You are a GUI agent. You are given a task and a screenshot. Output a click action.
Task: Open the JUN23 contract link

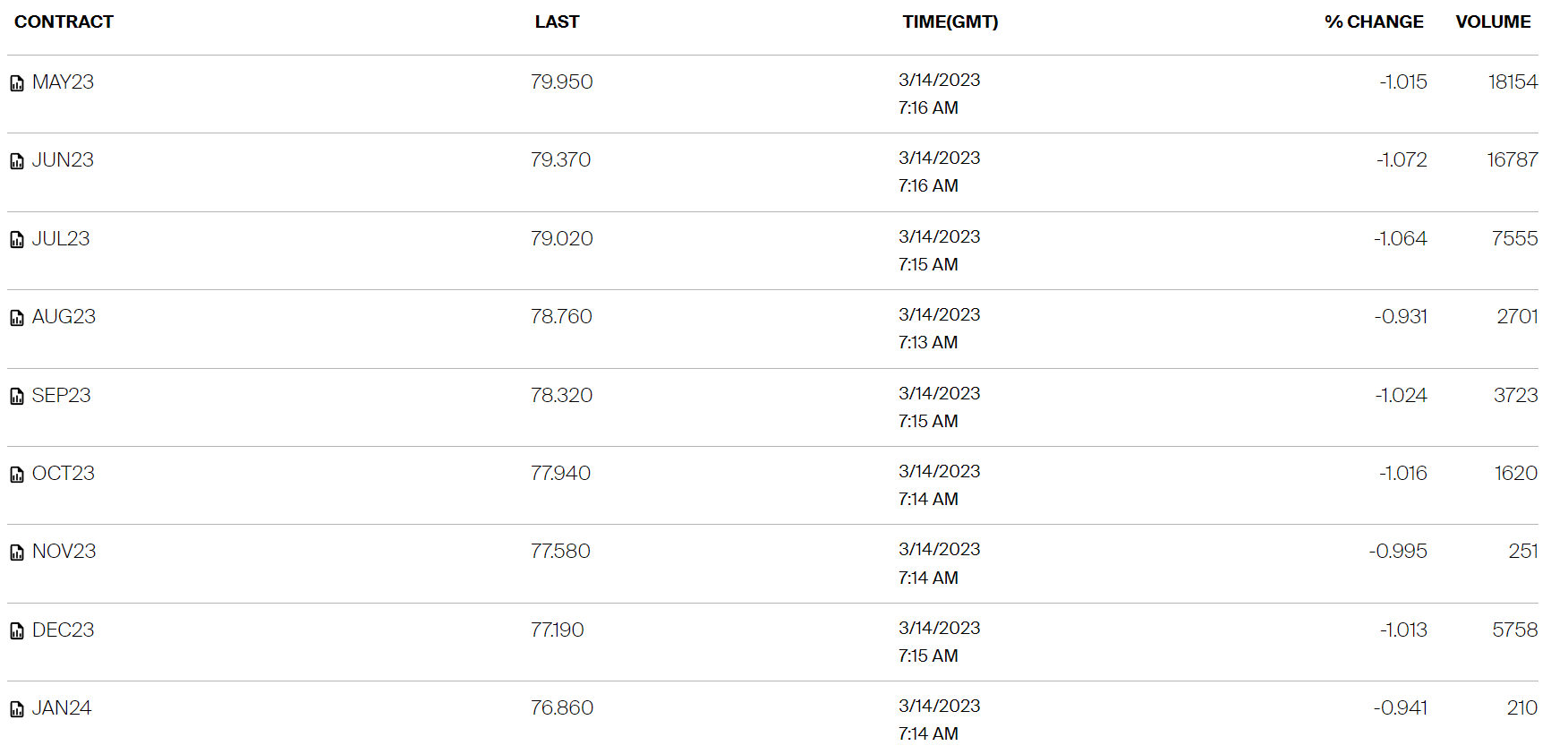[x=63, y=159]
